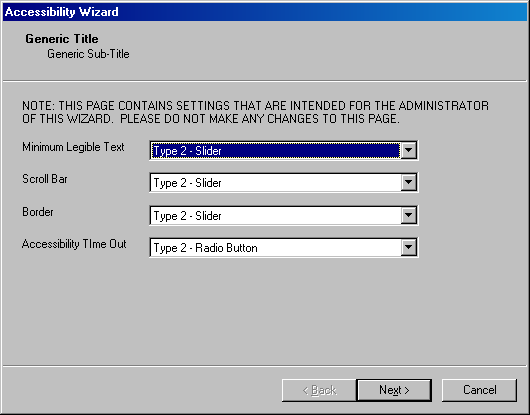Click the NOTE administrator warning line
Image resolution: width=530 pixels, height=415 pixels.
tap(255, 106)
